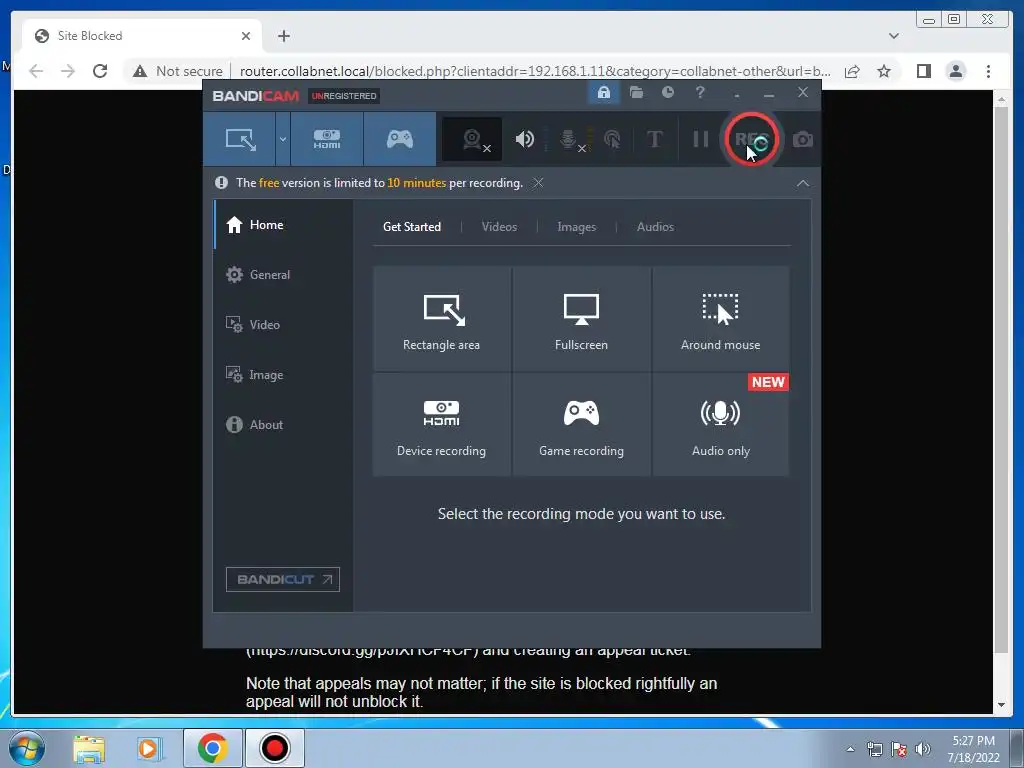1024x768 pixels.
Task: Collapse the Bandicam panel with chevron
Action: pyautogui.click(x=803, y=184)
